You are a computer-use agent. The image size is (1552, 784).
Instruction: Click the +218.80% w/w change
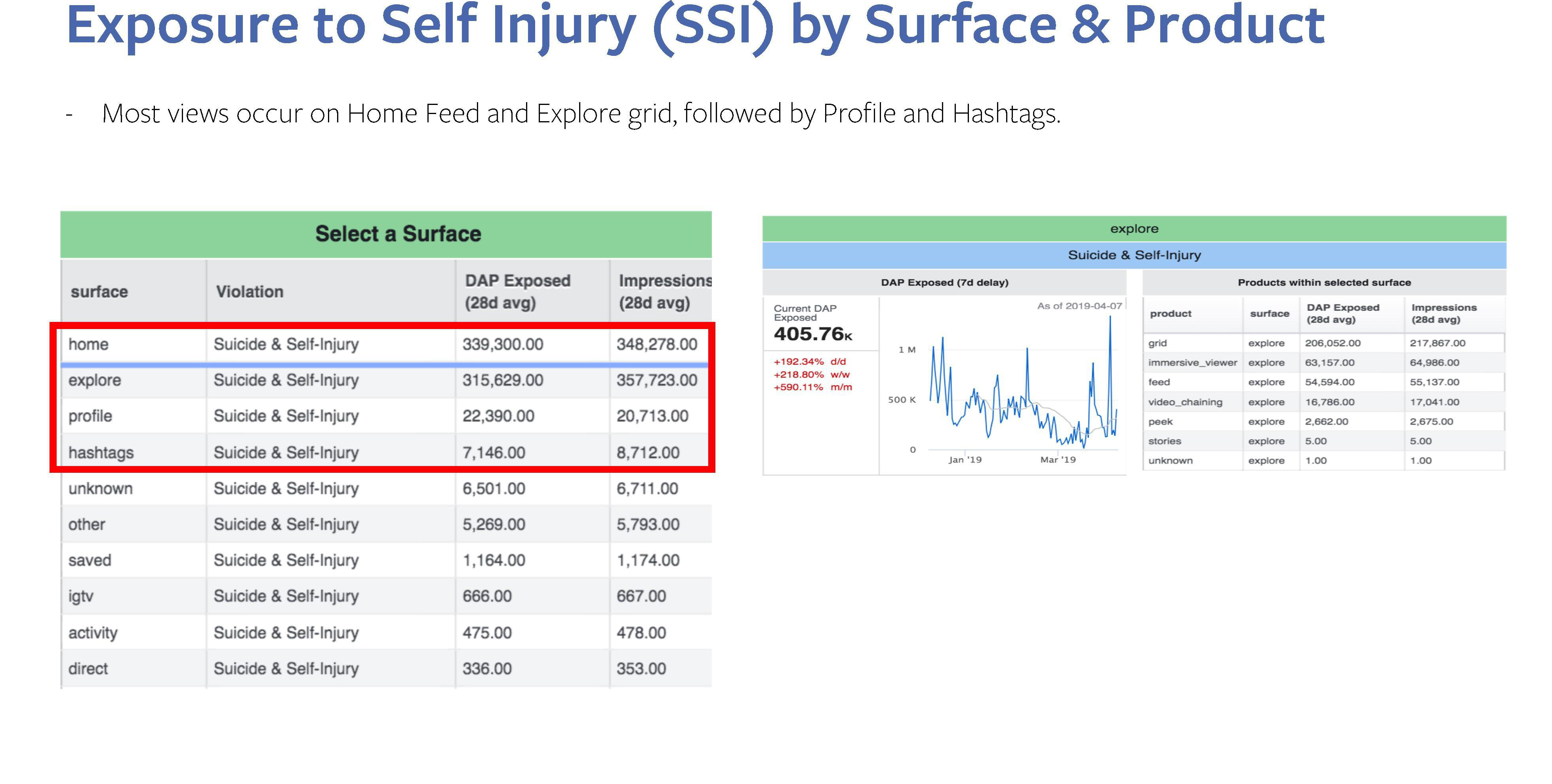812,375
